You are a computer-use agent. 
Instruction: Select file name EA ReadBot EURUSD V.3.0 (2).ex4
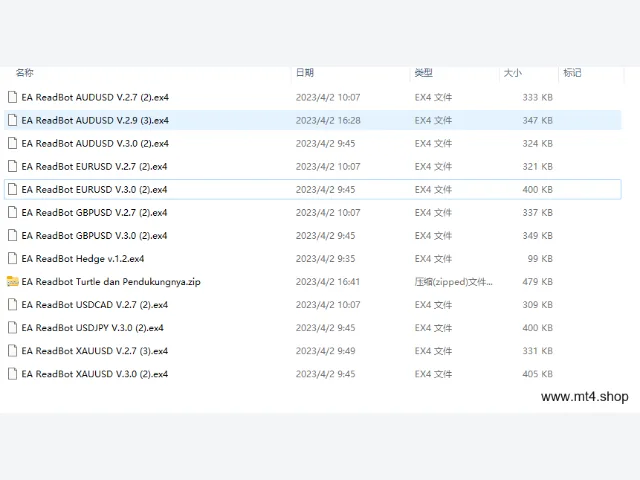pos(94,190)
